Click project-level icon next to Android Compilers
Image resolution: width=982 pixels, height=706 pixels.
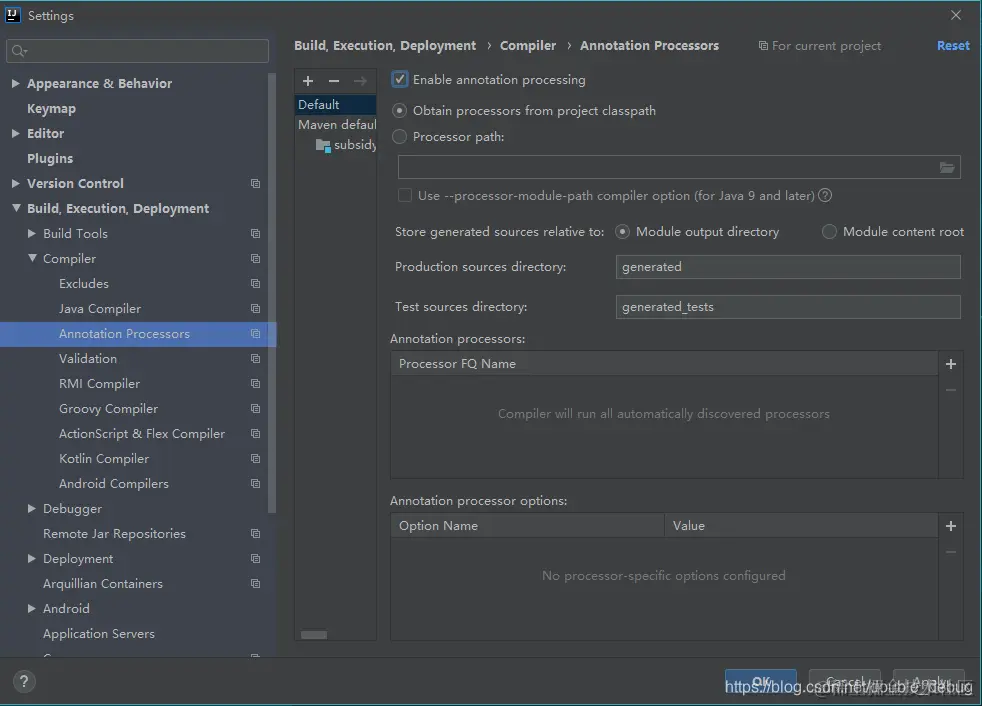coord(256,484)
